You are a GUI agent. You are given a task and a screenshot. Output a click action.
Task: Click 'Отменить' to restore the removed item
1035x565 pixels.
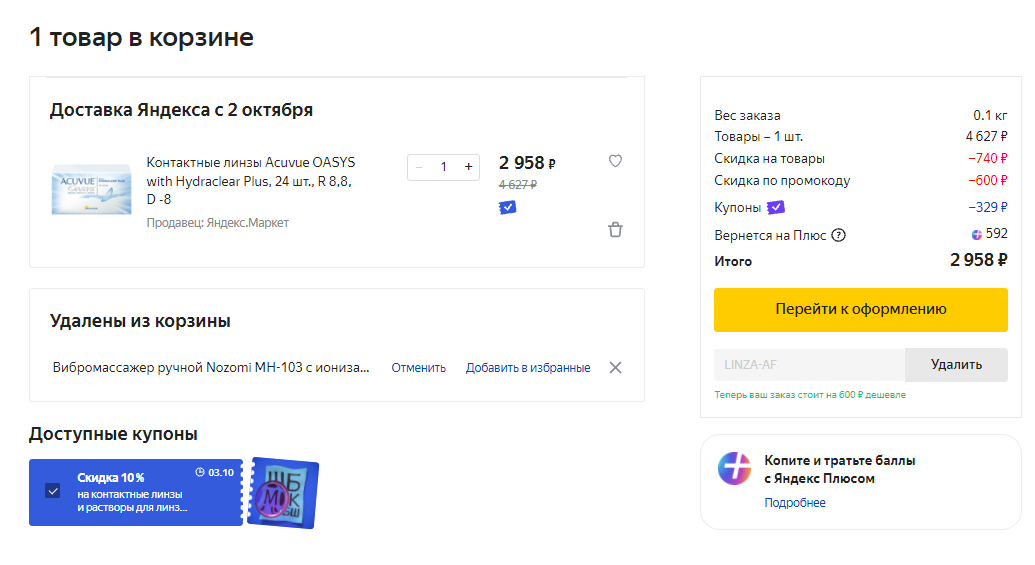pyautogui.click(x=418, y=368)
